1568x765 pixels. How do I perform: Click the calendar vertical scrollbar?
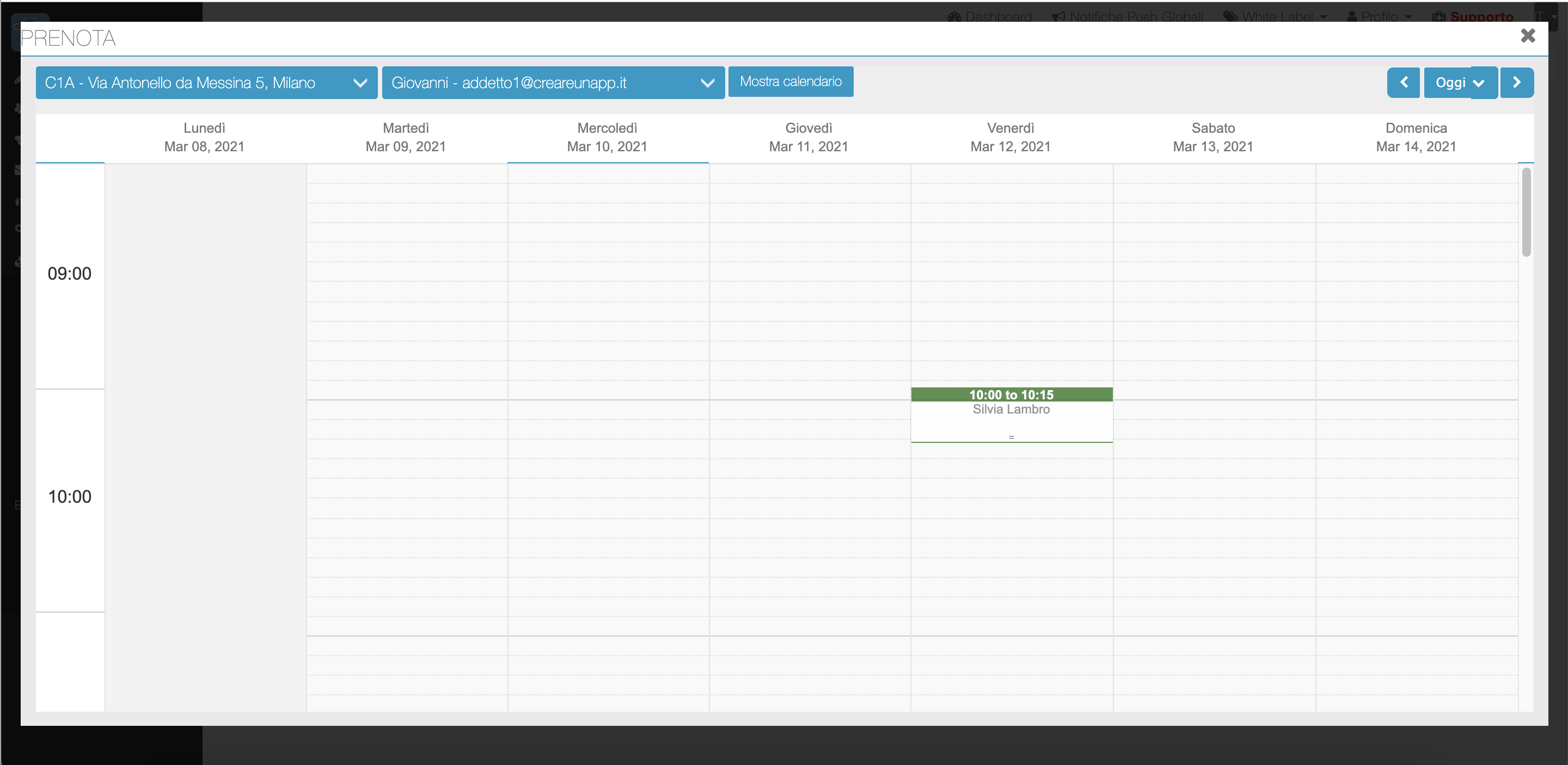[x=1526, y=212]
